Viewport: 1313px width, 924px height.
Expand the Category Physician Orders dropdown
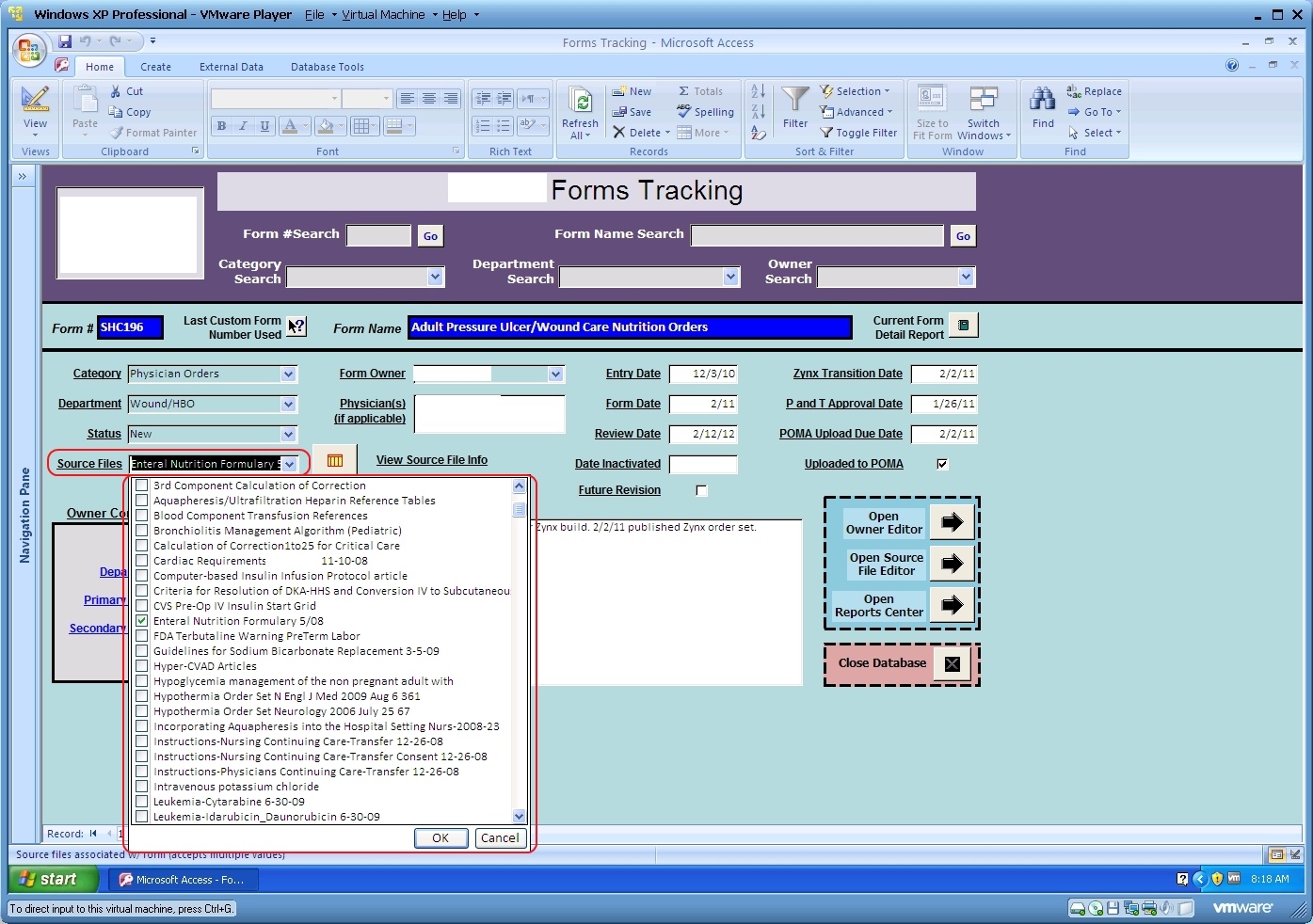[288, 374]
